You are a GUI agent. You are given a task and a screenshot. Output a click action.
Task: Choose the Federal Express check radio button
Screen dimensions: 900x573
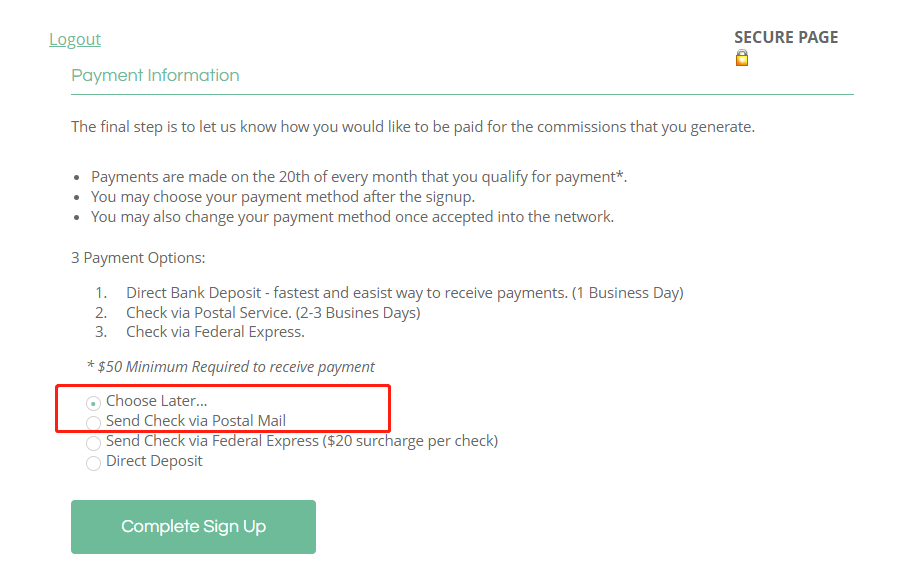pos(94,443)
